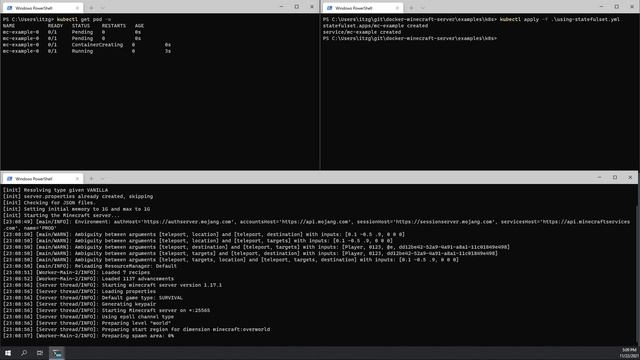Click the 'Checking for JSON files.' line
The width and height of the screenshot is (640, 360).
[49, 203]
